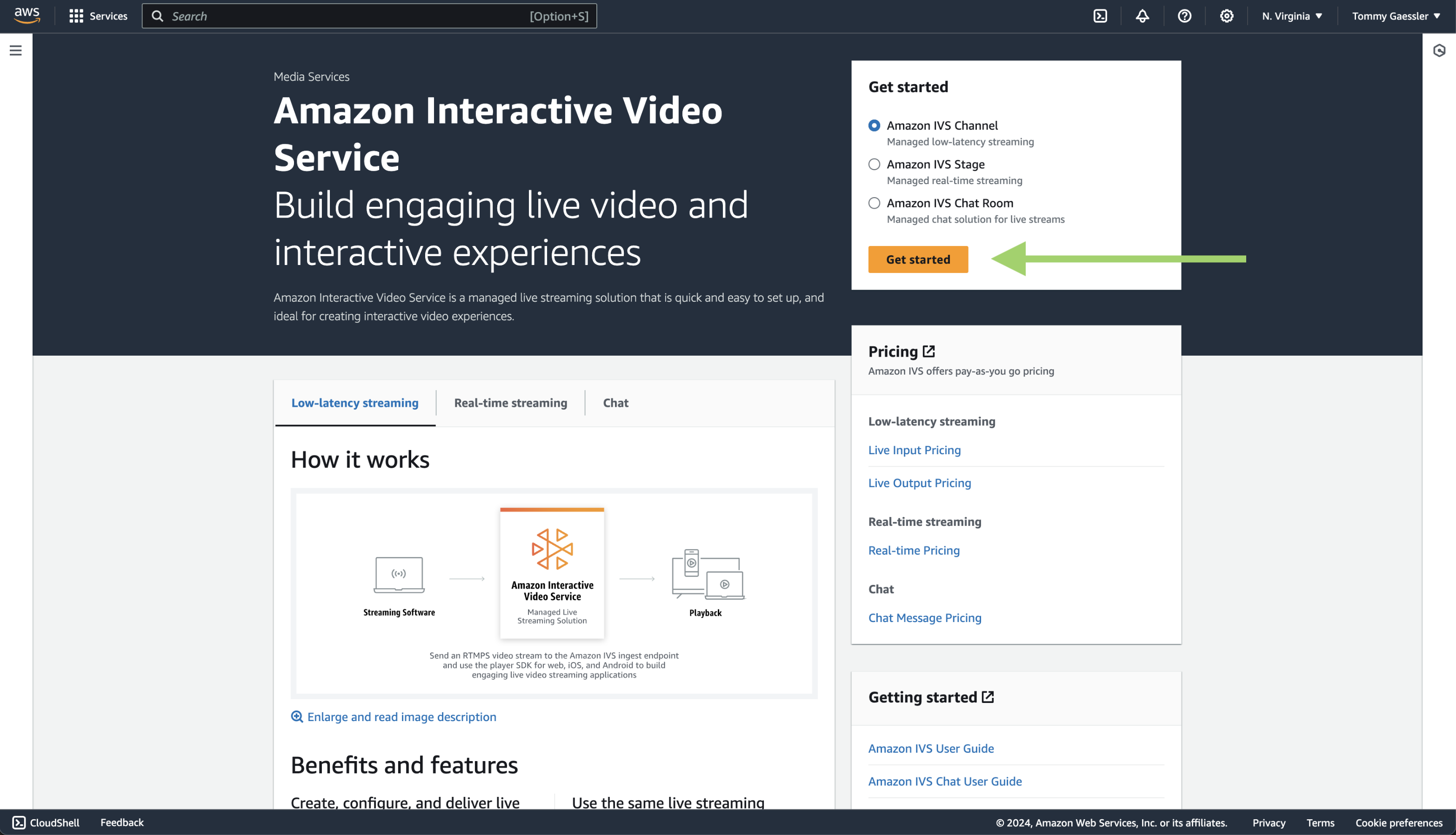Screen dimensions: 1456x835
Task: Choose the Amazon IVS Chat Room option
Action: point(874,203)
